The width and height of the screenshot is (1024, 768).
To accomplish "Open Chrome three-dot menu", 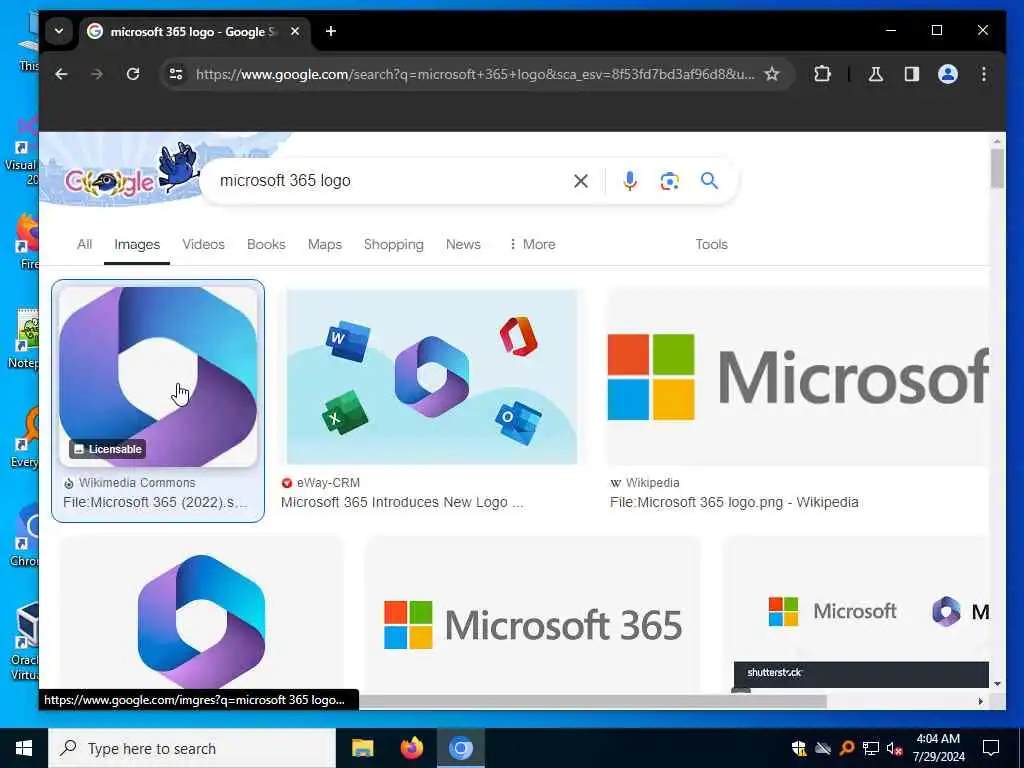I will 984,74.
